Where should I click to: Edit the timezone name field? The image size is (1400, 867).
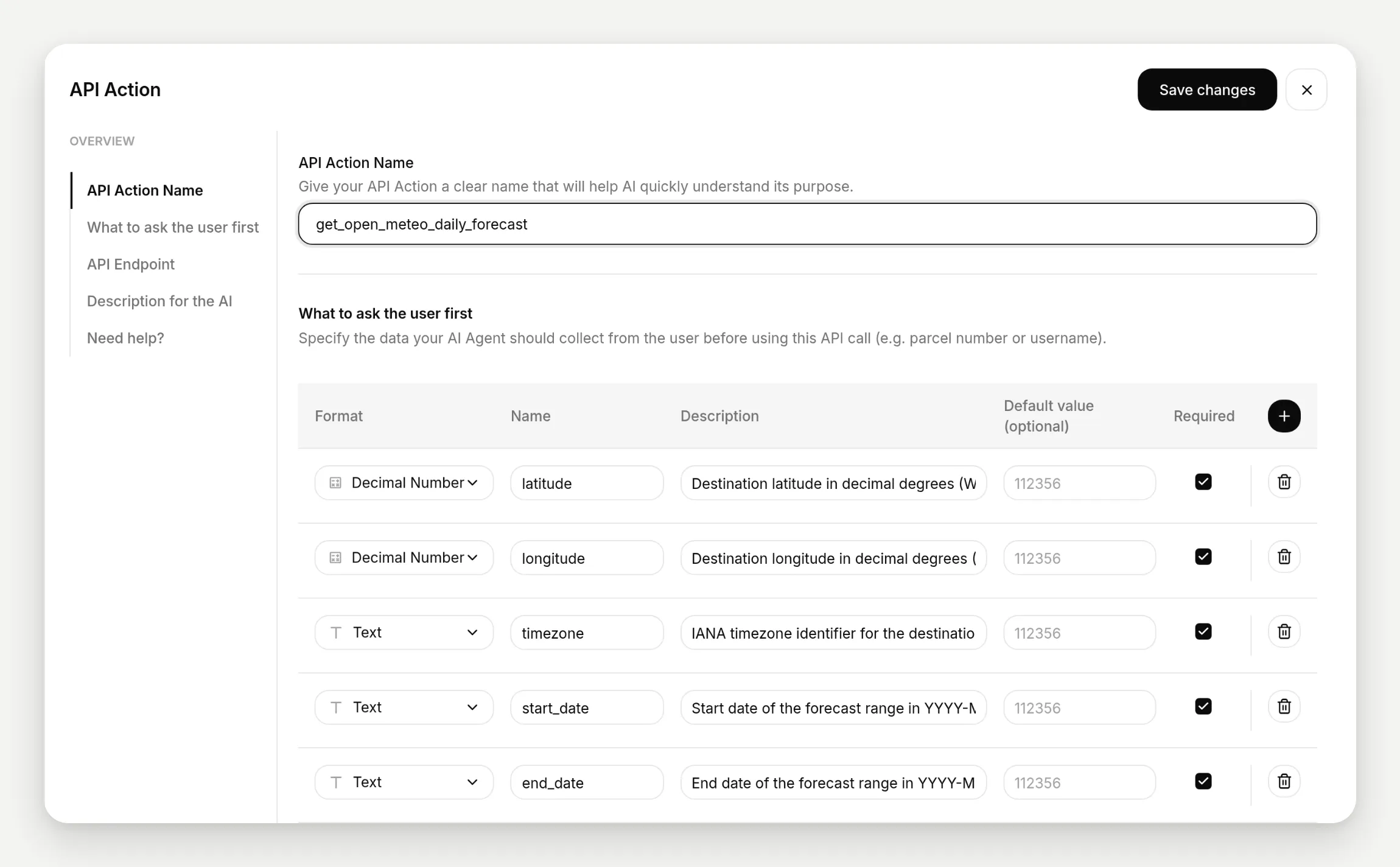587,633
